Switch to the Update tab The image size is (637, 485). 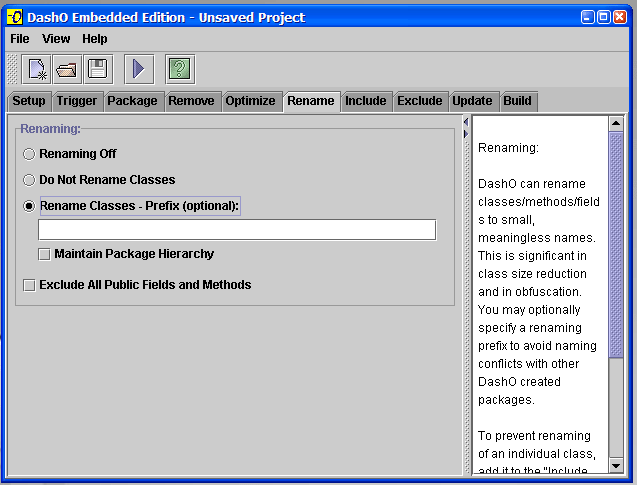472,101
